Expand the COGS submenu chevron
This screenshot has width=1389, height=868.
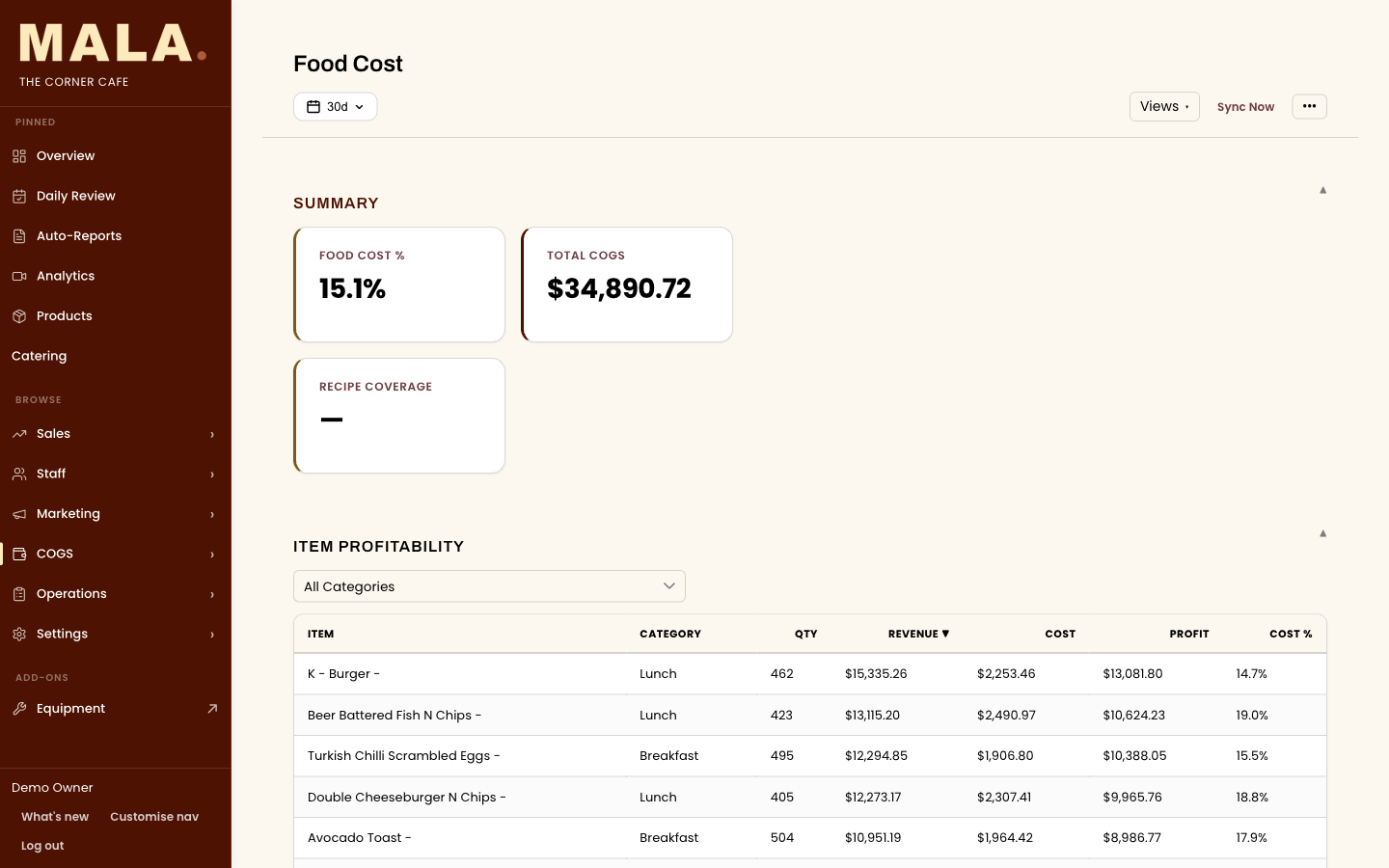click(x=212, y=555)
